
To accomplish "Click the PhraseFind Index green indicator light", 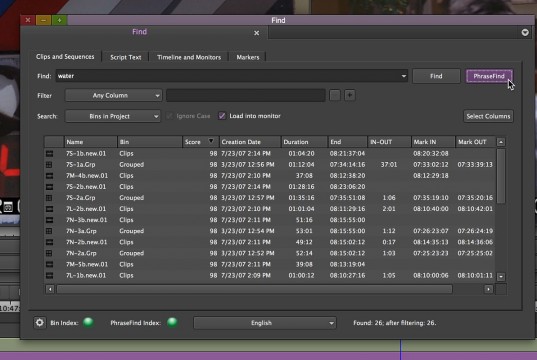I will [x=172, y=322].
